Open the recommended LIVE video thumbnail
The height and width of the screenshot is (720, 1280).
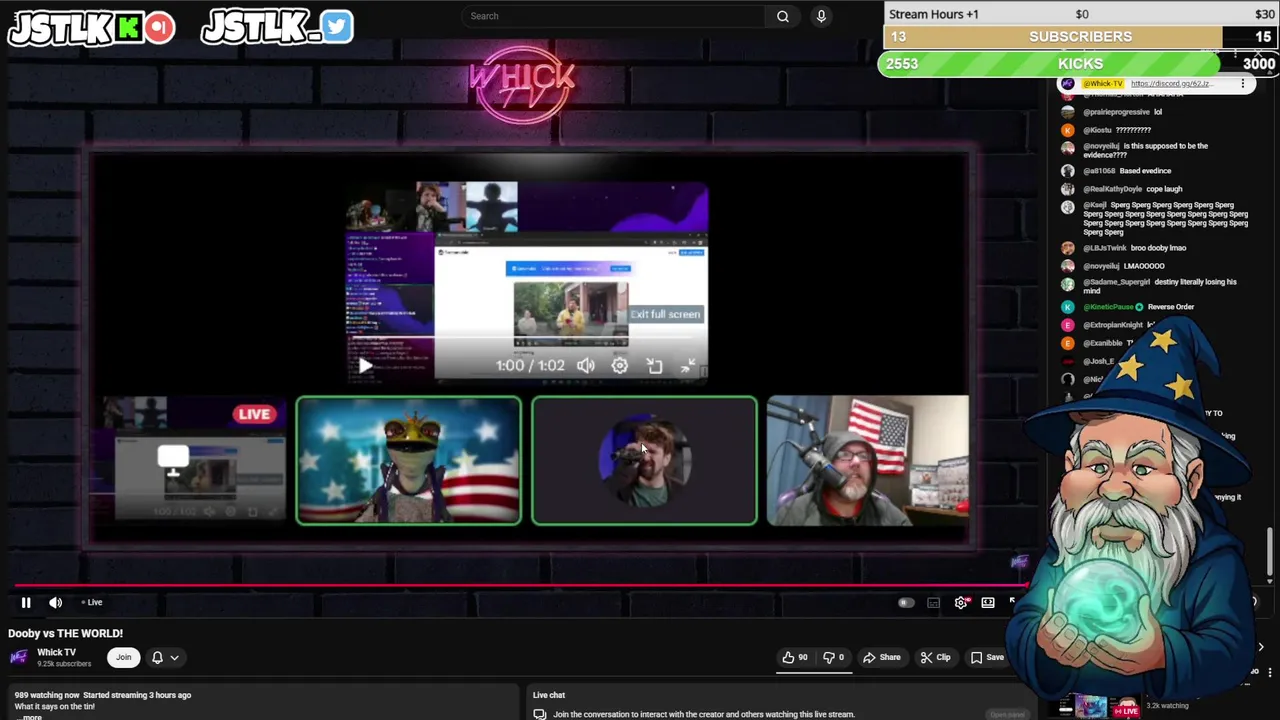click(1097, 707)
